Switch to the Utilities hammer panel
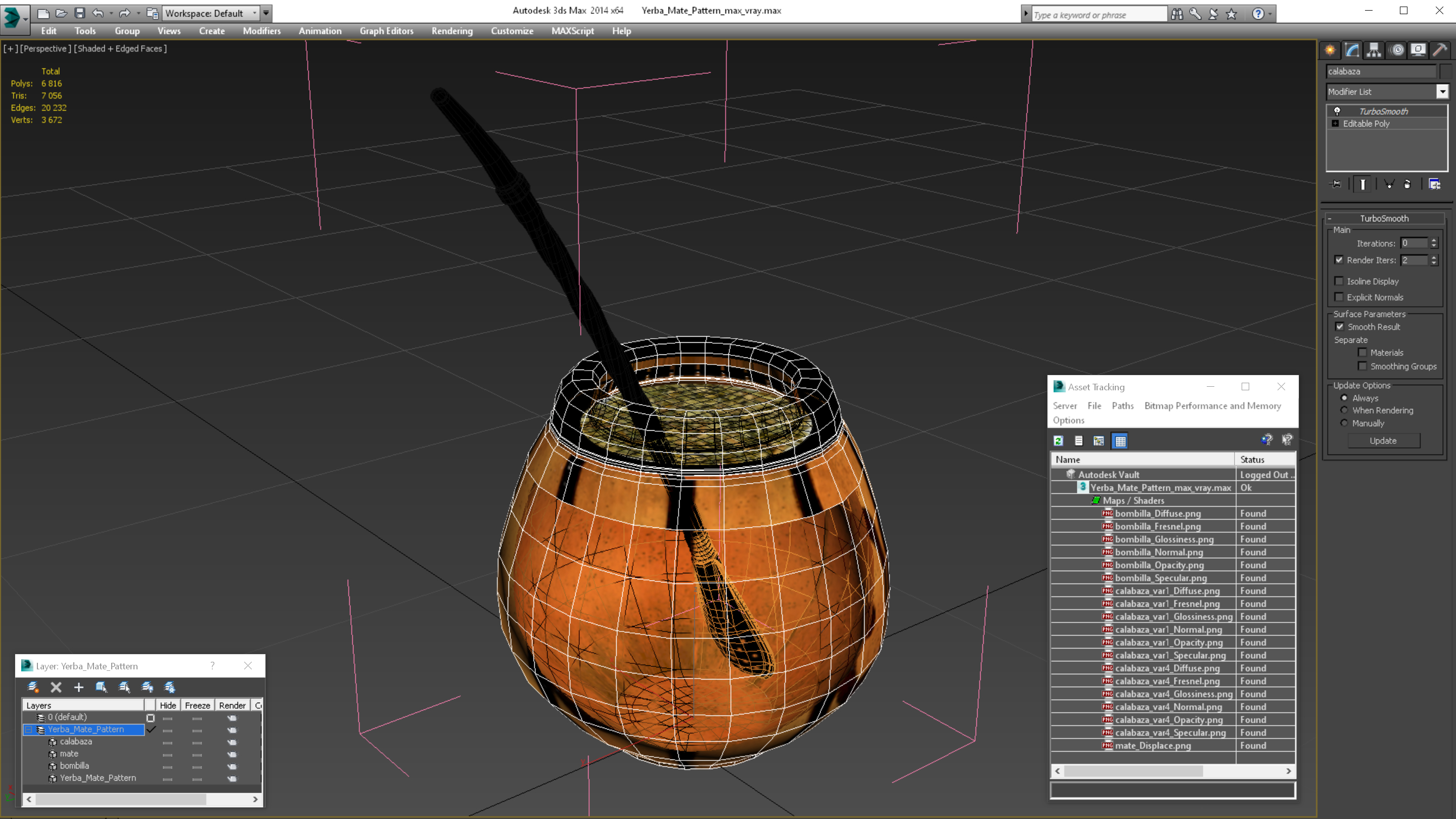The image size is (1456, 819). point(1440,51)
